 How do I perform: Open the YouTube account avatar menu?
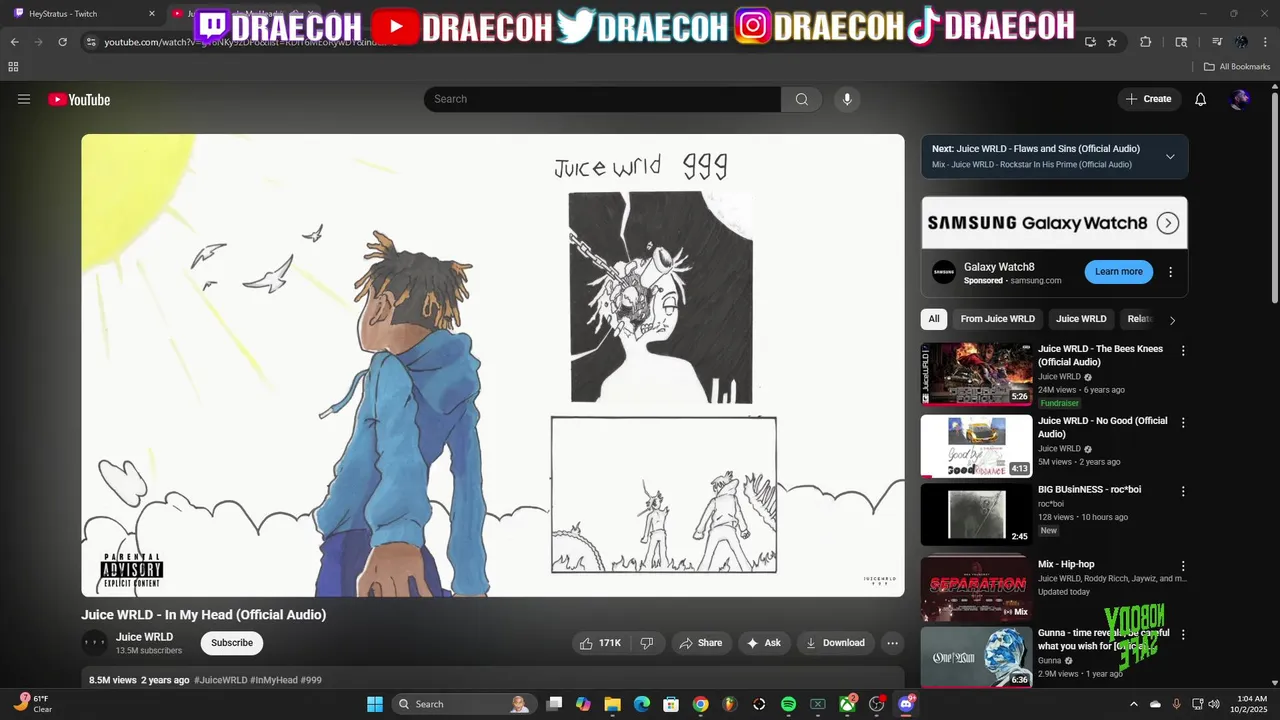pos(1241,99)
